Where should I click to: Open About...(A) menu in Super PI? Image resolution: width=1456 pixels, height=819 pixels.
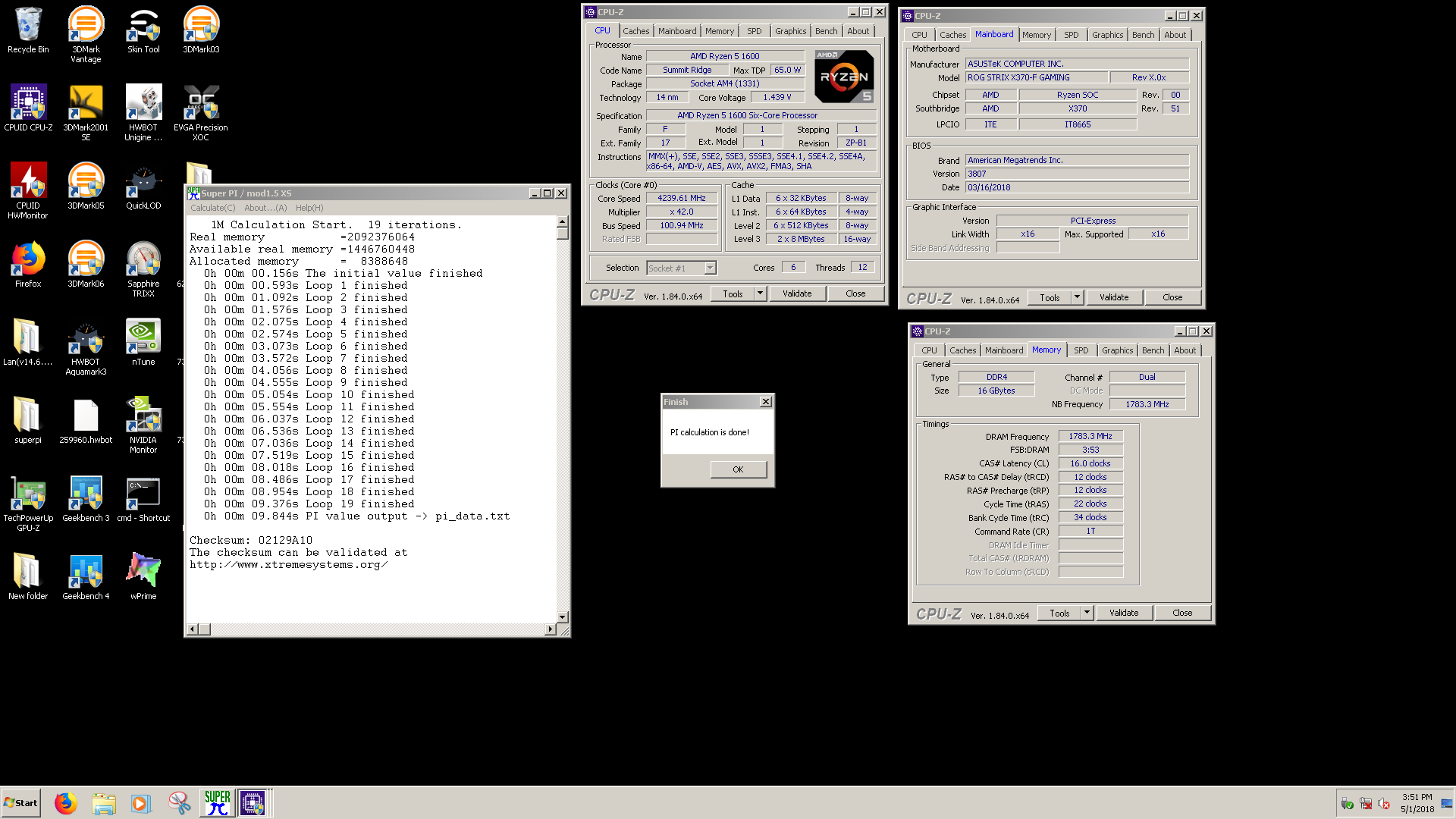pyautogui.click(x=265, y=208)
